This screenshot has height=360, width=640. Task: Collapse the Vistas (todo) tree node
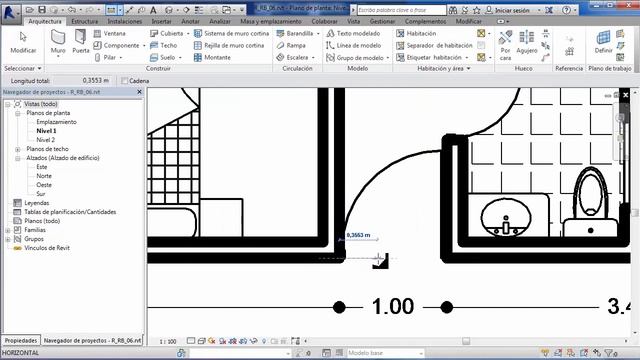[8, 104]
